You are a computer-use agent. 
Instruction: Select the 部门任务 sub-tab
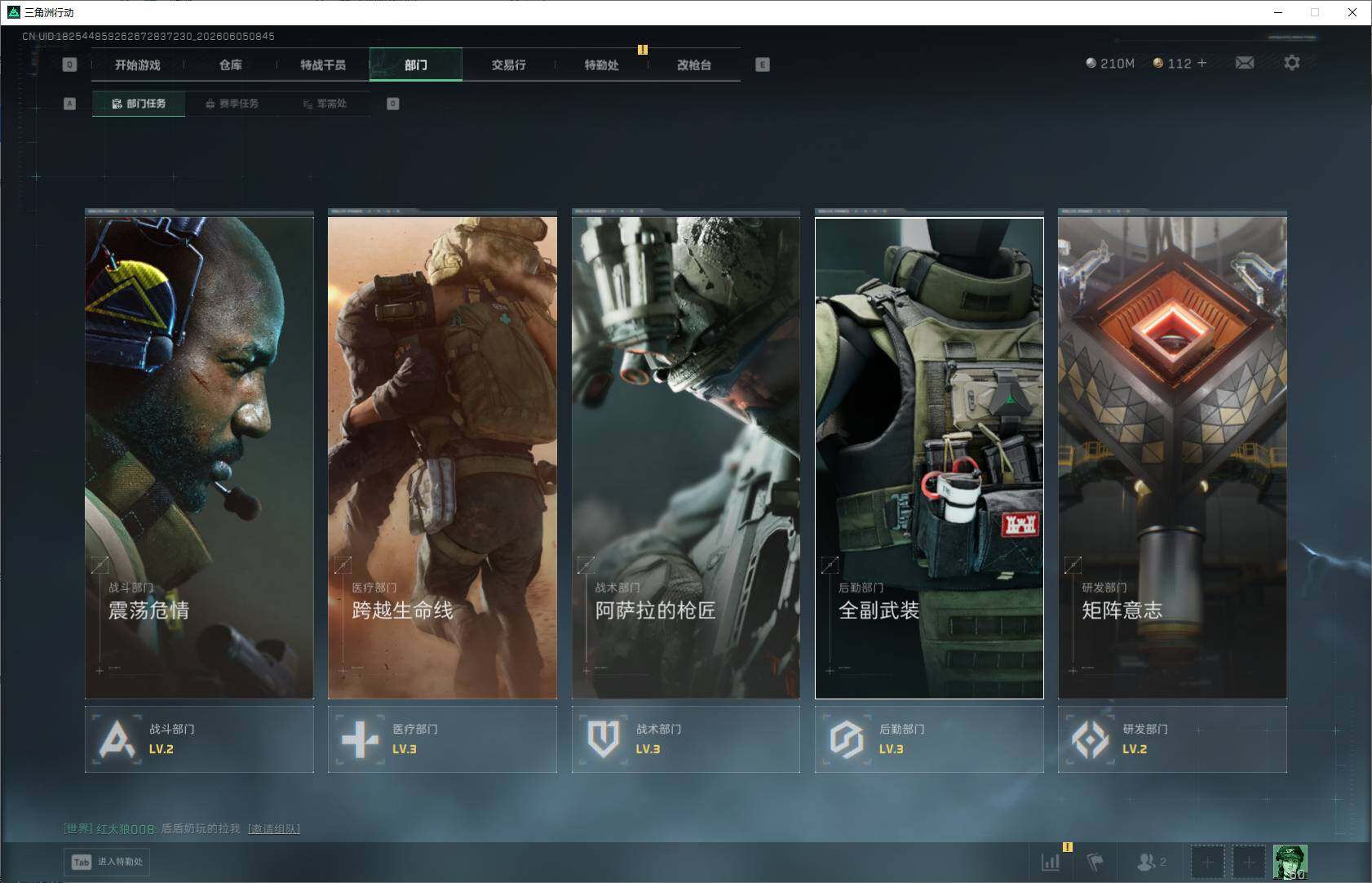[x=139, y=104]
